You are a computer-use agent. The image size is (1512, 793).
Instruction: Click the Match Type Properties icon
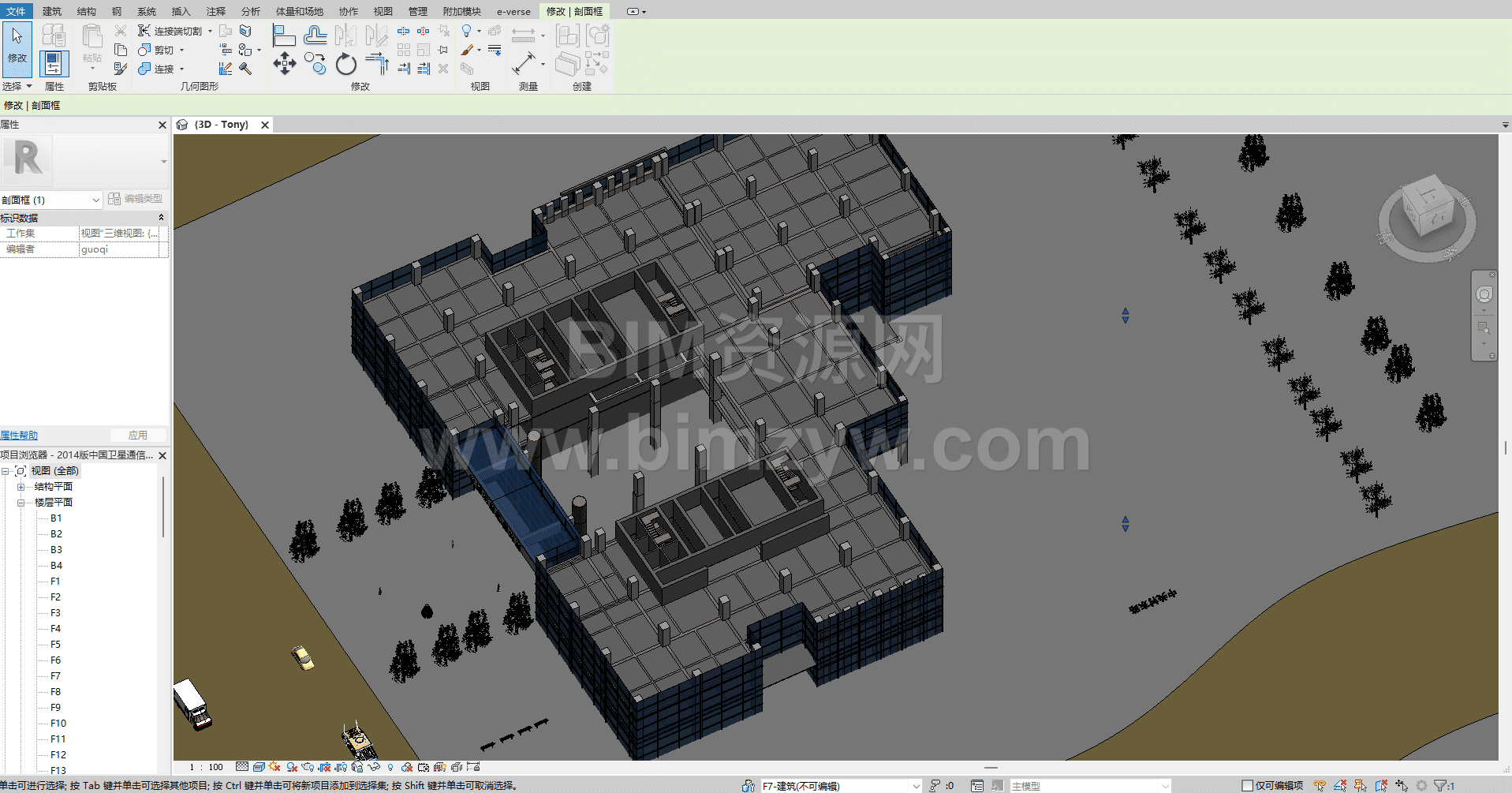click(121, 69)
